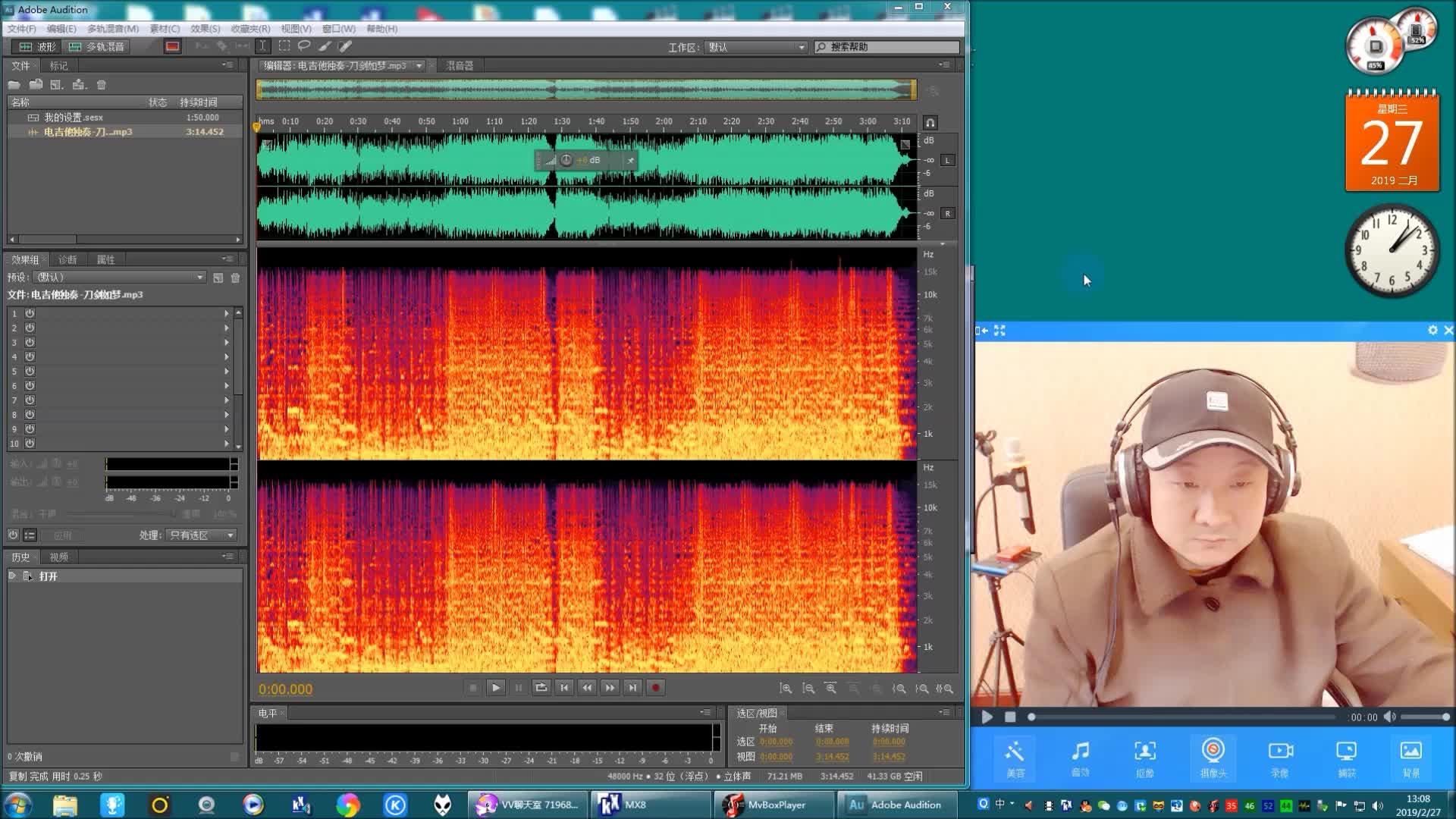Toggle power for effect slot 1
1456x819 pixels.
coord(30,313)
